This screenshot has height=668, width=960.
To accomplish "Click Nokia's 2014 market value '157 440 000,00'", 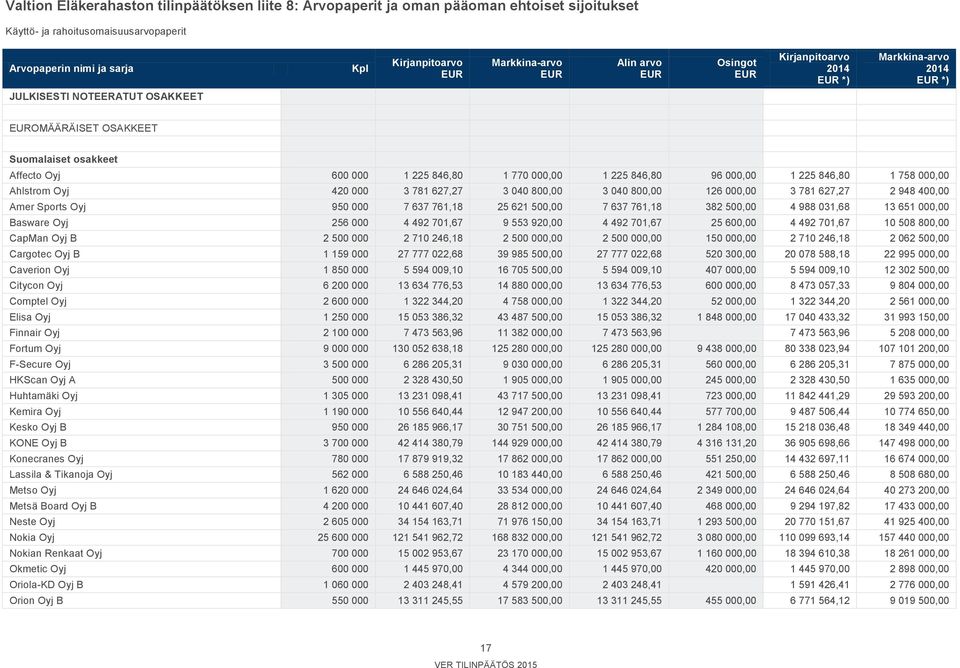I will (913, 538).
